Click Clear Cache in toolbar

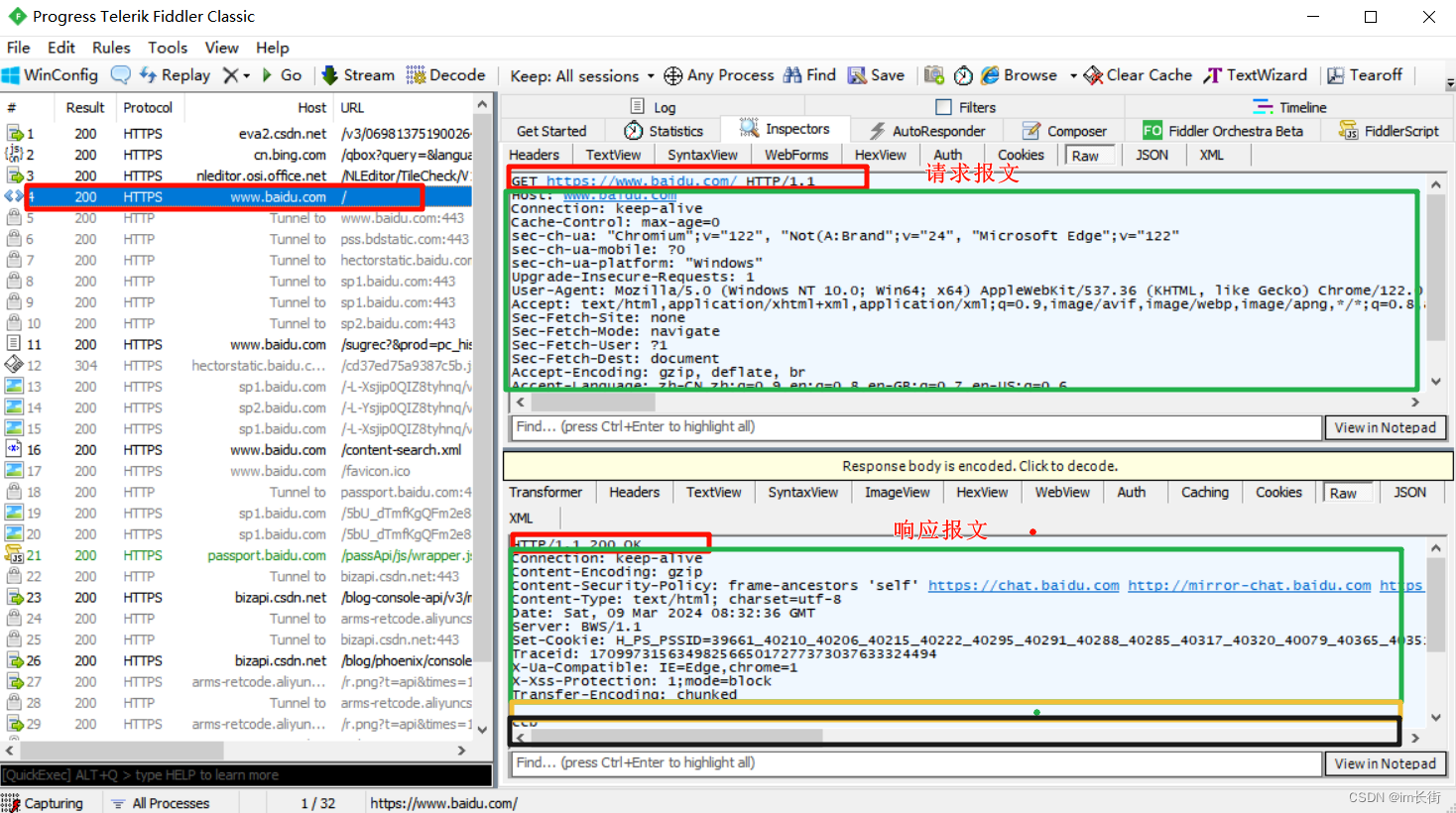tap(1138, 75)
